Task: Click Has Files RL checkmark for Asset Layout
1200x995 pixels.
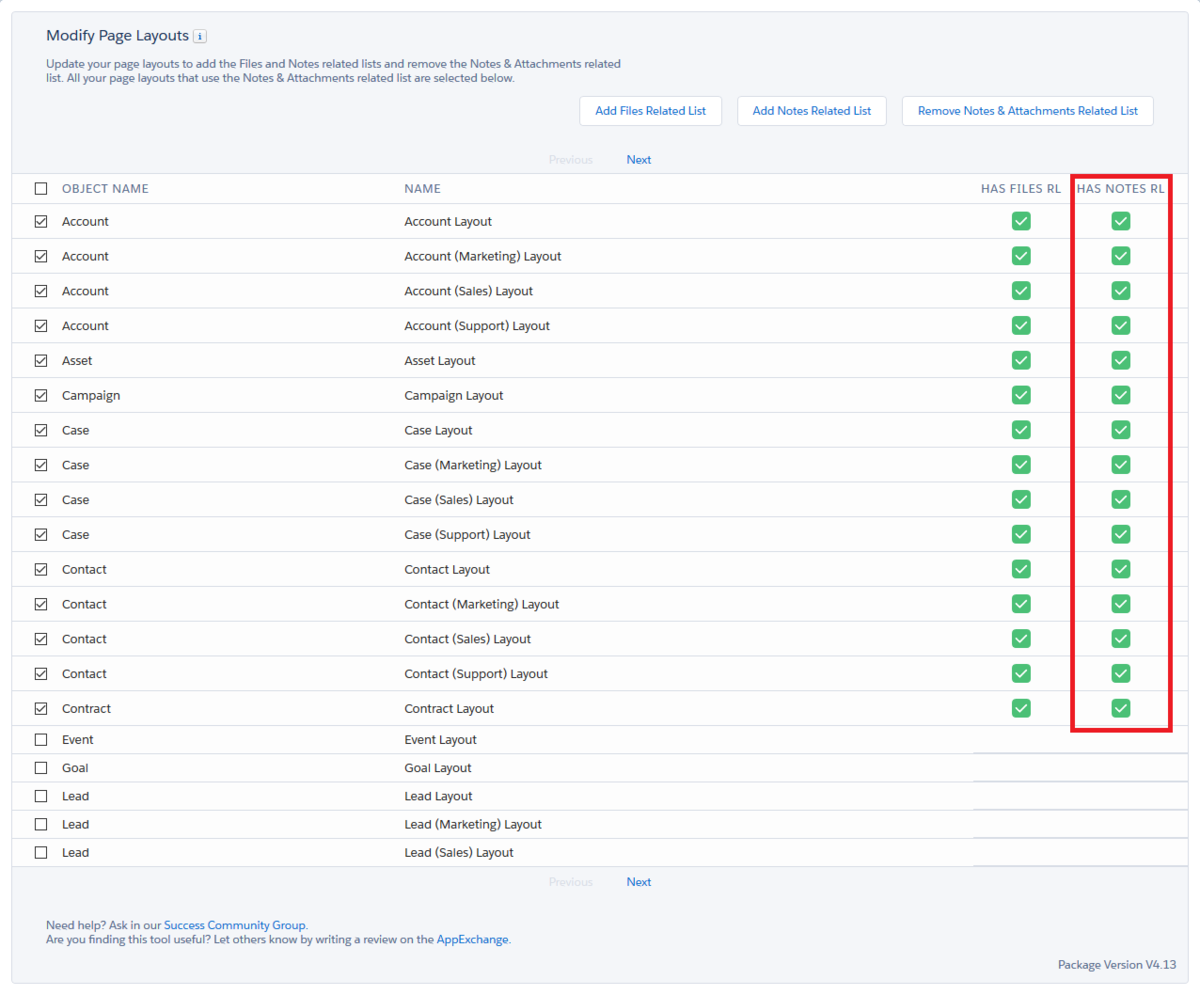Action: [1021, 360]
